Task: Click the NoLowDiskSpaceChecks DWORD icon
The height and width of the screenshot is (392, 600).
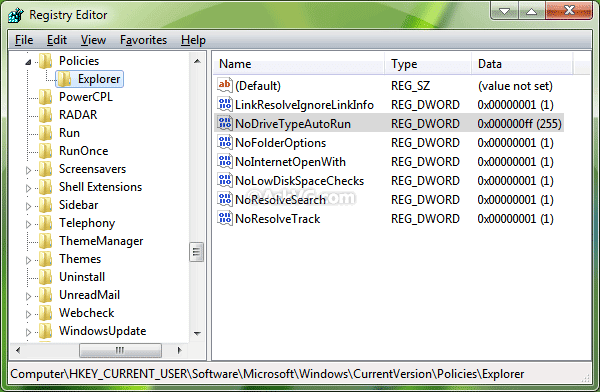Action: pos(225,180)
